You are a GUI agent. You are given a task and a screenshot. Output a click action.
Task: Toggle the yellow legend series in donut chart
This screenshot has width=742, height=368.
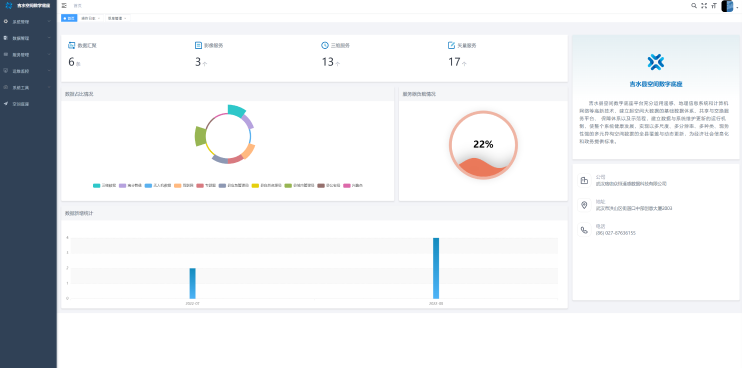tap(267, 185)
